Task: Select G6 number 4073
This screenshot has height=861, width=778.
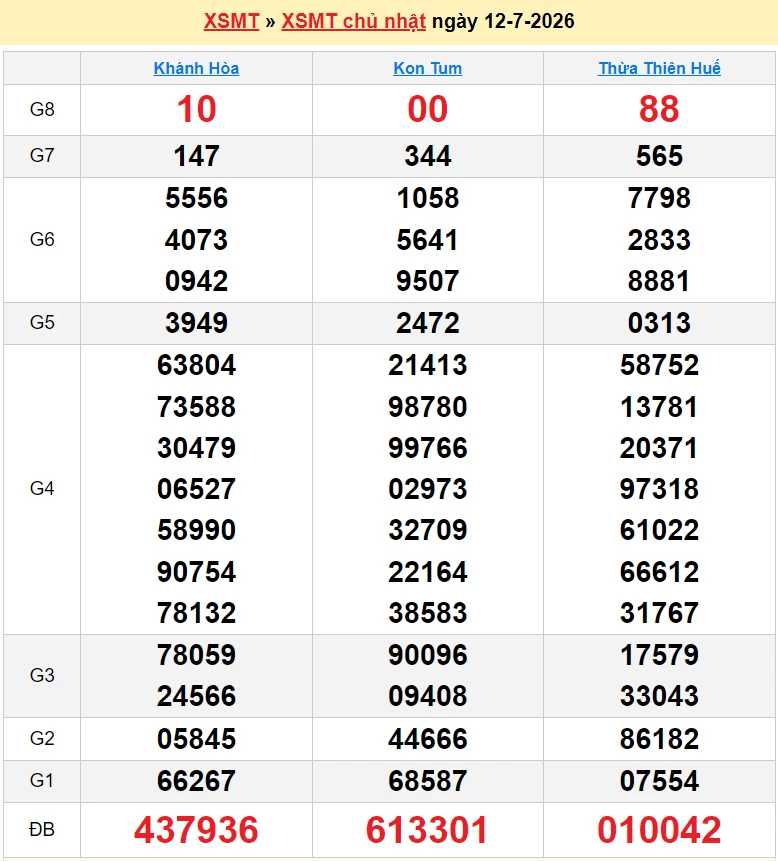Action: tap(197, 240)
